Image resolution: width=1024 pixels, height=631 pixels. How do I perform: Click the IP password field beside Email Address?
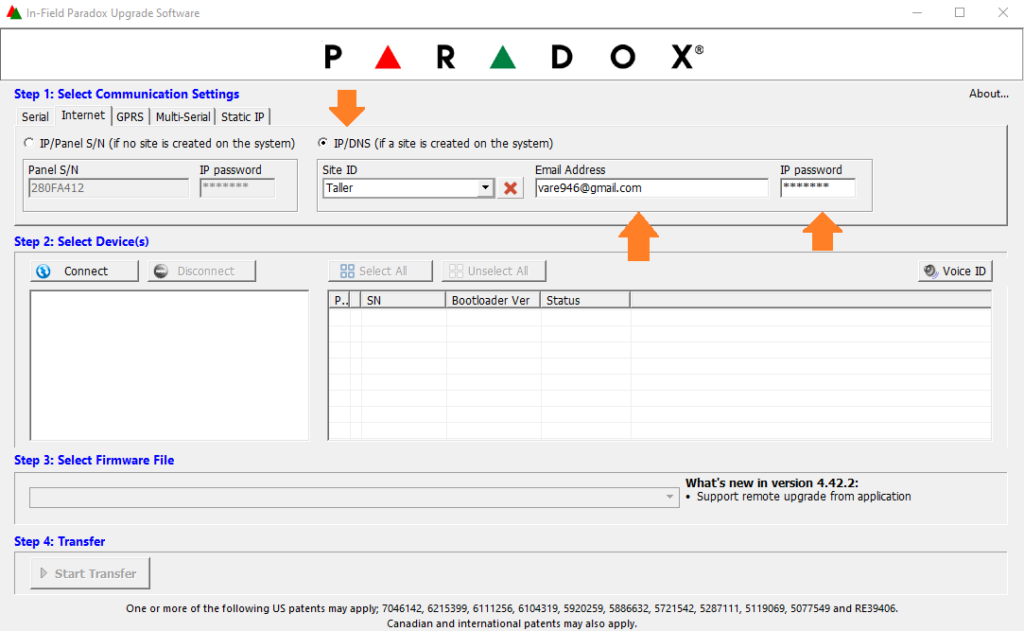pyautogui.click(x=818, y=188)
